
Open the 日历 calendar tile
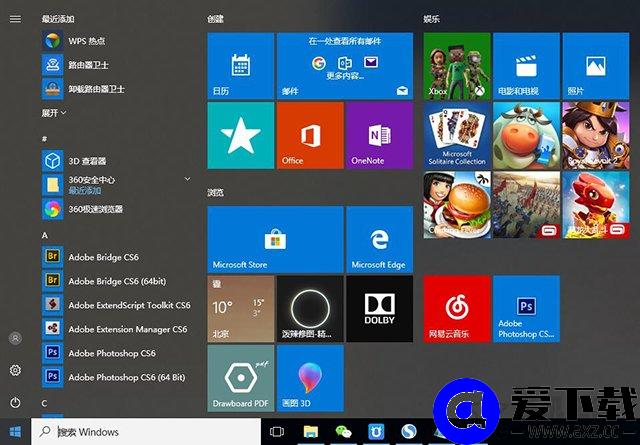click(241, 66)
